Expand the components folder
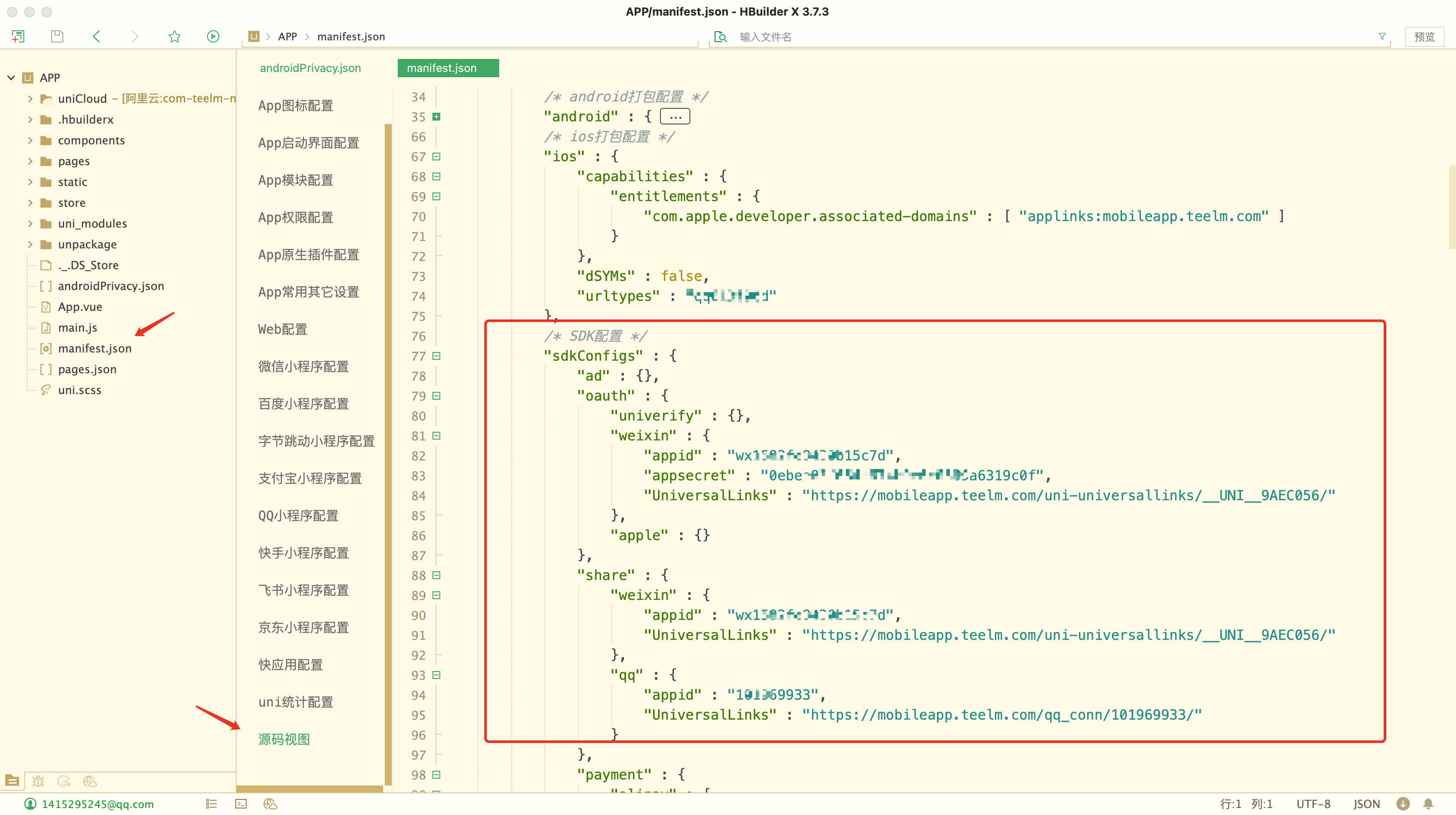Image resolution: width=1456 pixels, height=815 pixels. [30, 140]
